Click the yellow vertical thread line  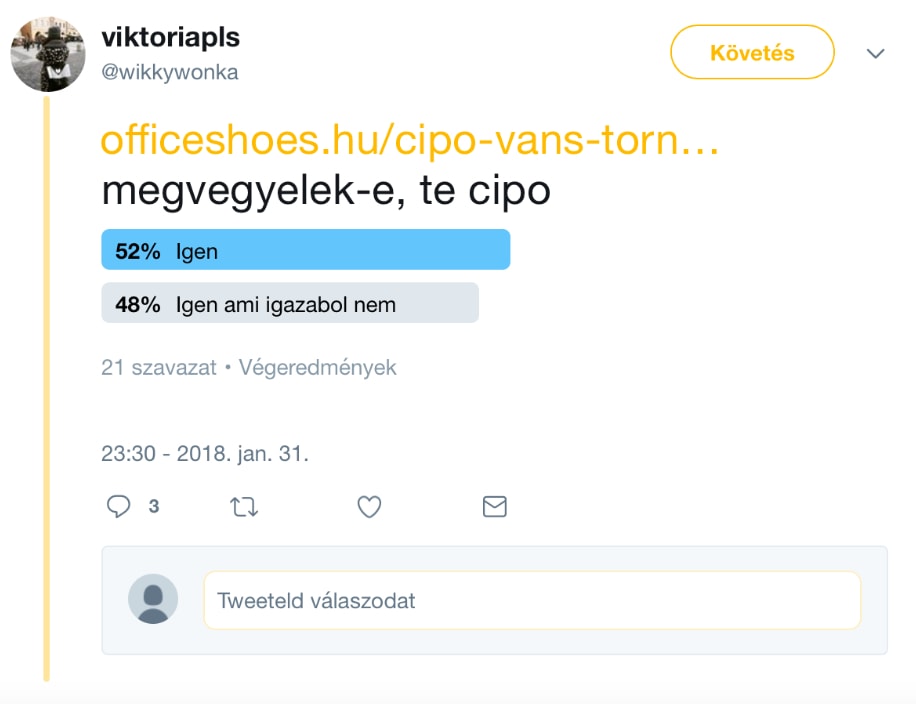tap(46, 400)
